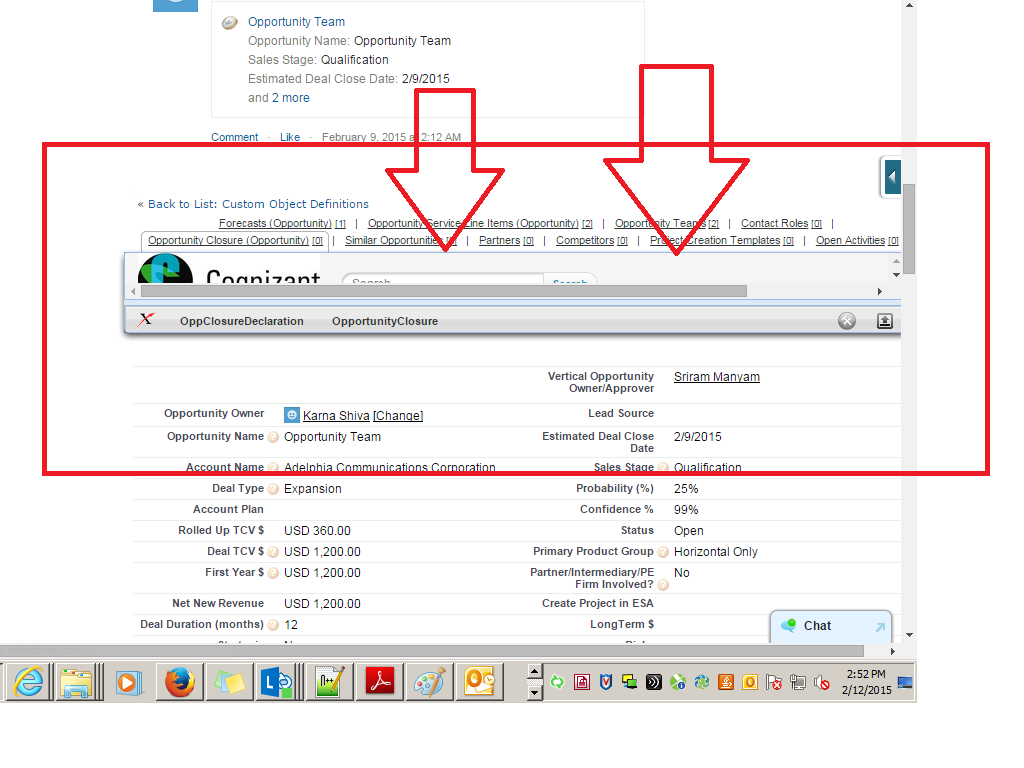Viewport: 1024px width, 768px height.
Task: Open Karna Shiva owner profile link
Action: pos(336,415)
